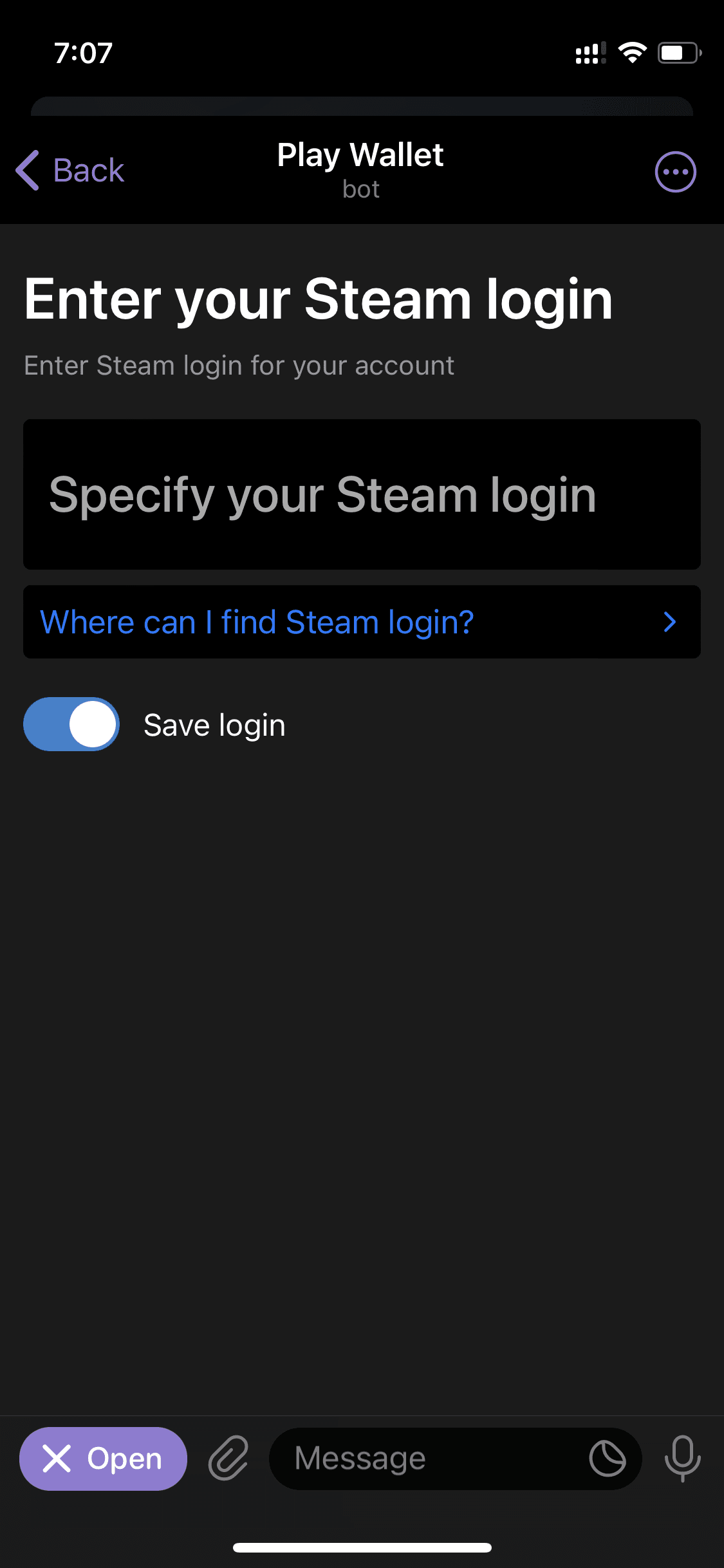This screenshot has height=1568, width=724.
Task: Tap the purple Open mini-app button
Action: pyautogui.click(x=103, y=1459)
